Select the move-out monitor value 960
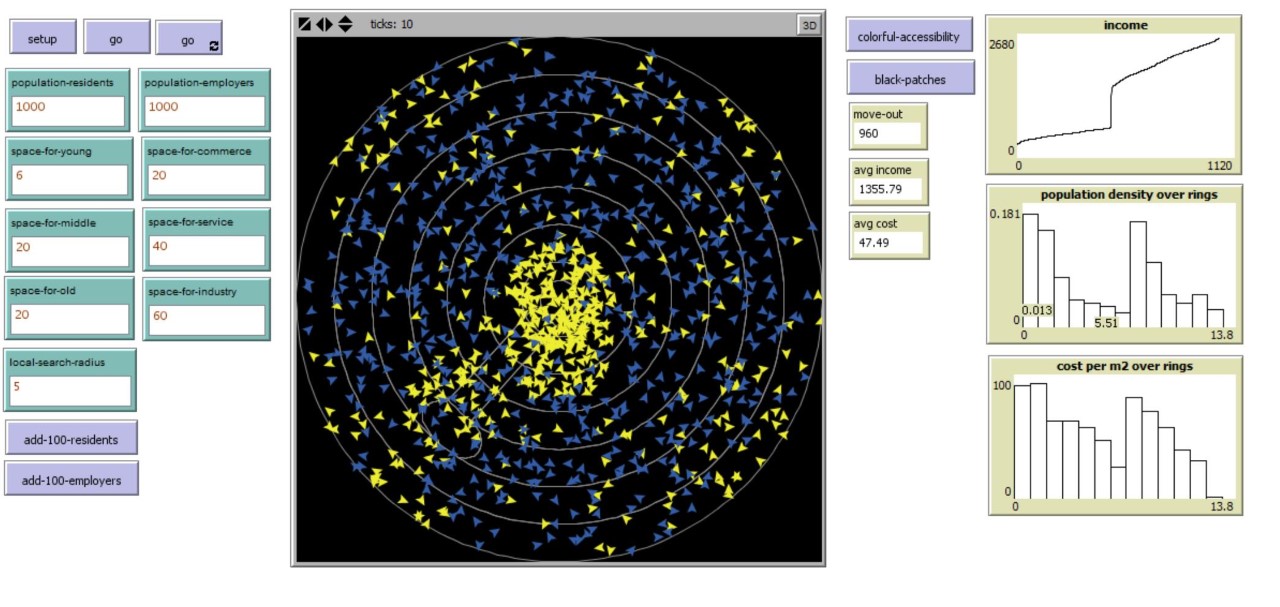The height and width of the screenshot is (607, 1280). pyautogui.click(x=886, y=133)
